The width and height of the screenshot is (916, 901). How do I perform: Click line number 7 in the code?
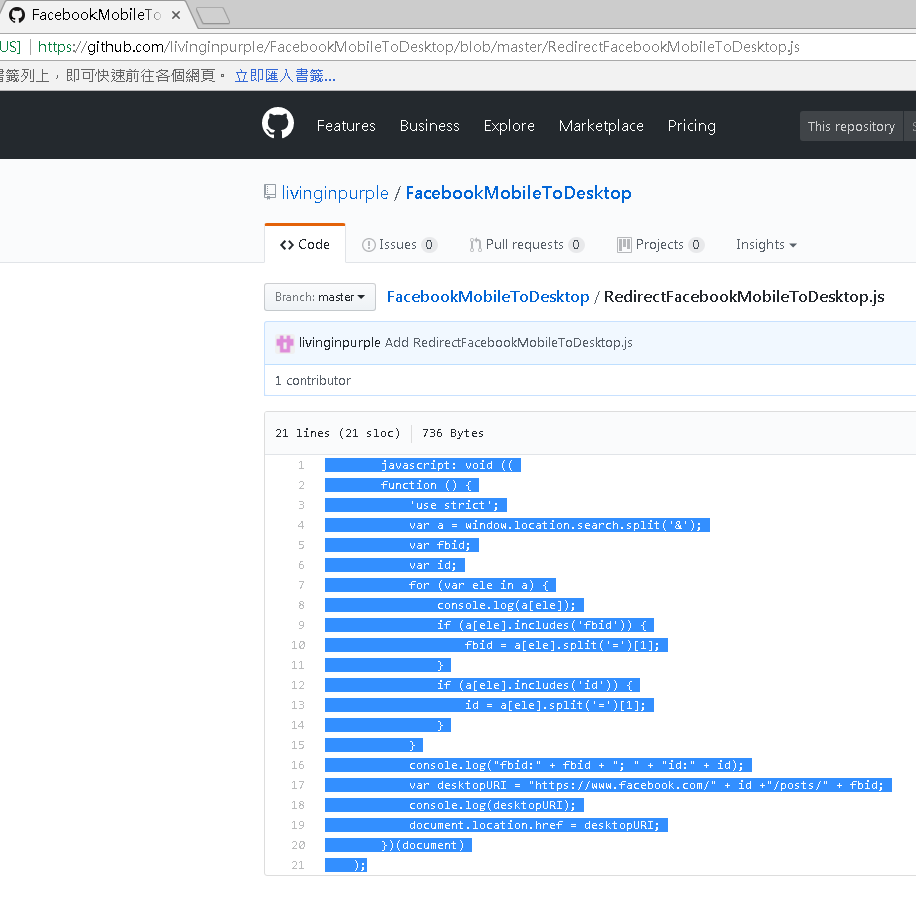point(301,585)
